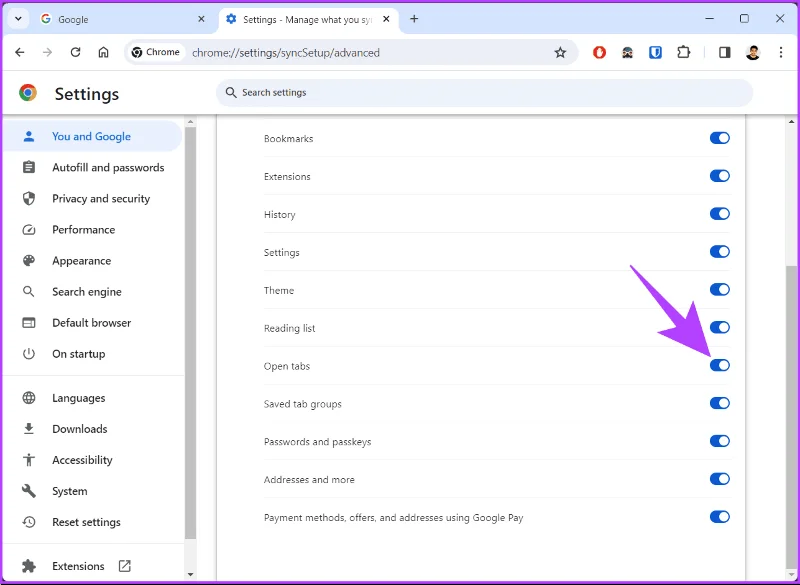This screenshot has height=585, width=800.
Task: Disable Open tabs sync toggle
Action: pos(719,365)
